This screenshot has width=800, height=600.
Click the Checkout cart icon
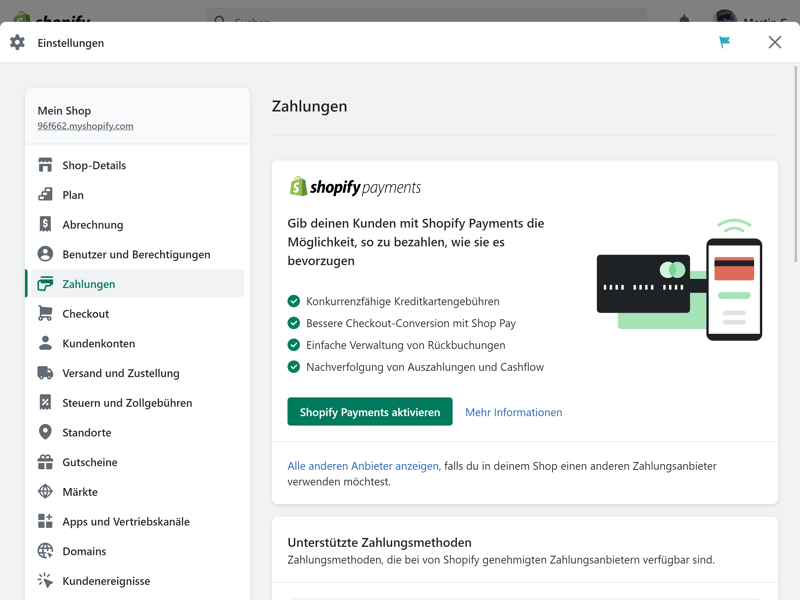[45, 314]
